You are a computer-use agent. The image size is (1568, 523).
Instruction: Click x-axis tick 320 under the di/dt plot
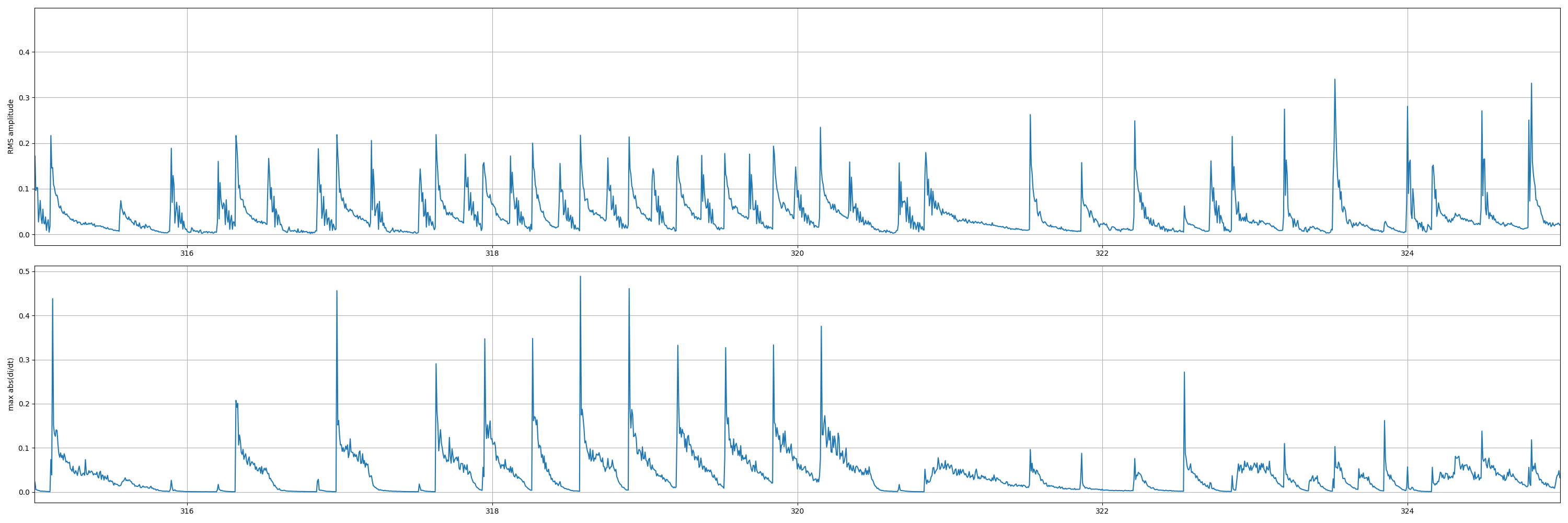[x=798, y=511]
